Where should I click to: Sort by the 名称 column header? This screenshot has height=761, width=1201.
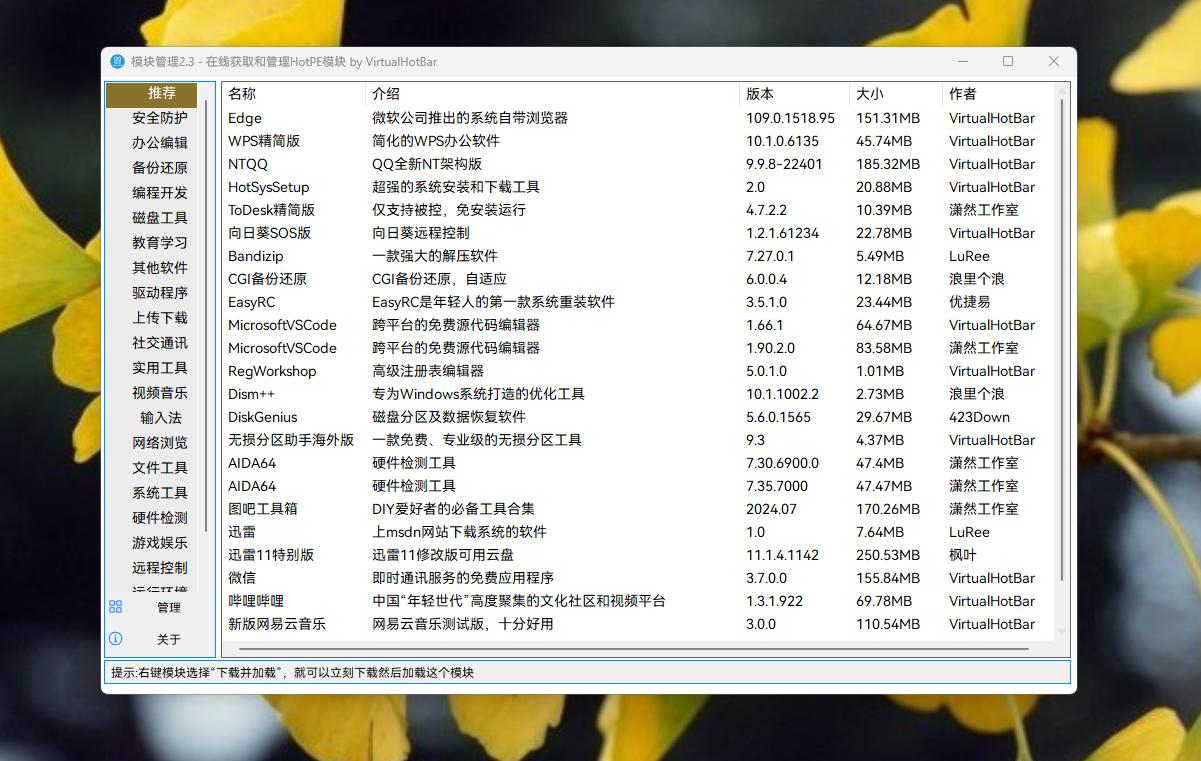coord(294,94)
